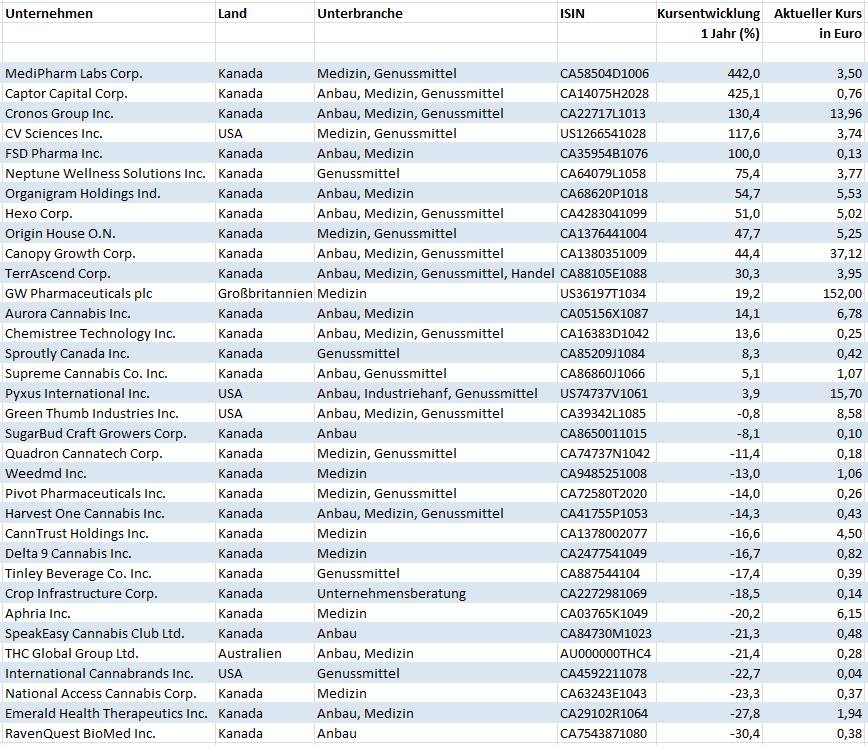Screen dimensions: 868x745
Task: Click the MediPharm Labs Corp. cell
Action: 108,73
